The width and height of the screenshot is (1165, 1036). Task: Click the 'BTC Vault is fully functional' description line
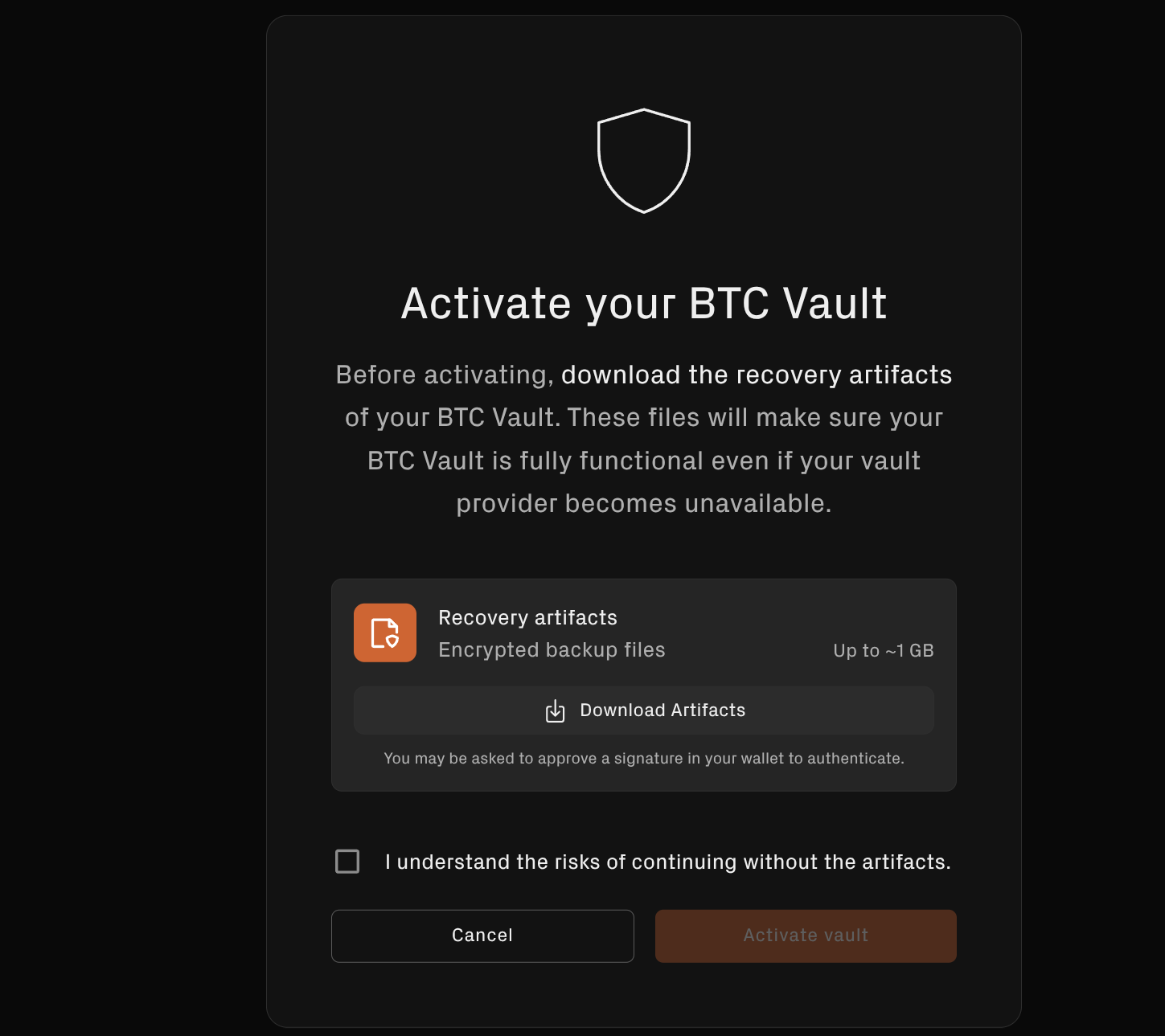tap(644, 461)
